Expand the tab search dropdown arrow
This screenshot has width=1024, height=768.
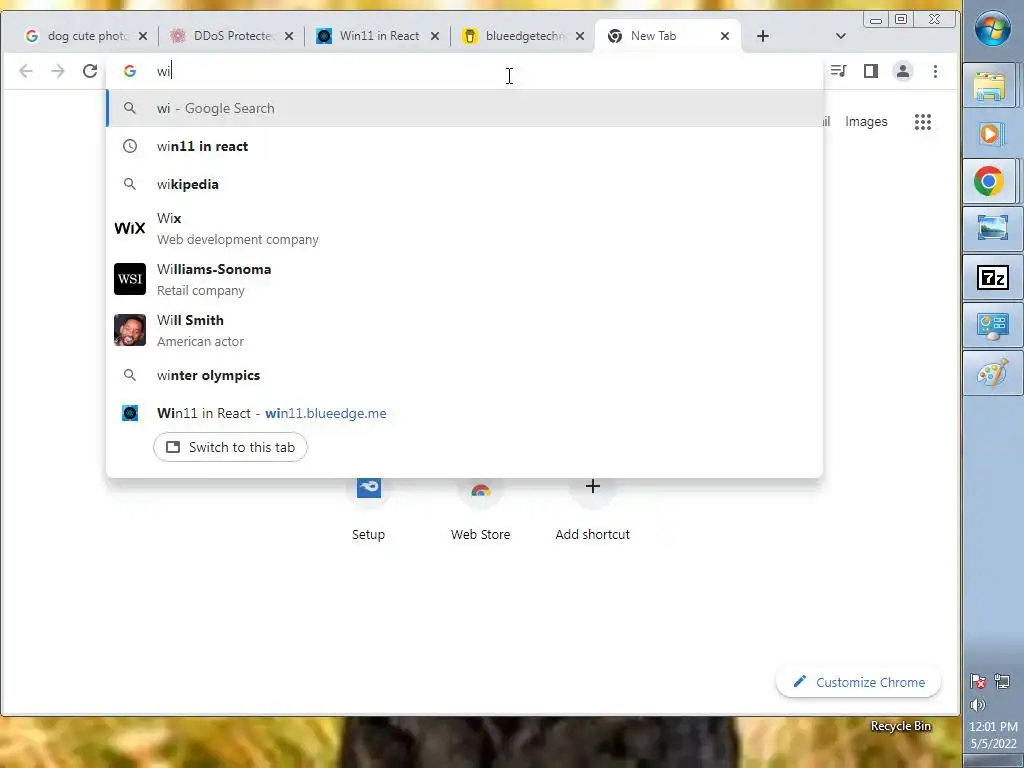tap(840, 36)
